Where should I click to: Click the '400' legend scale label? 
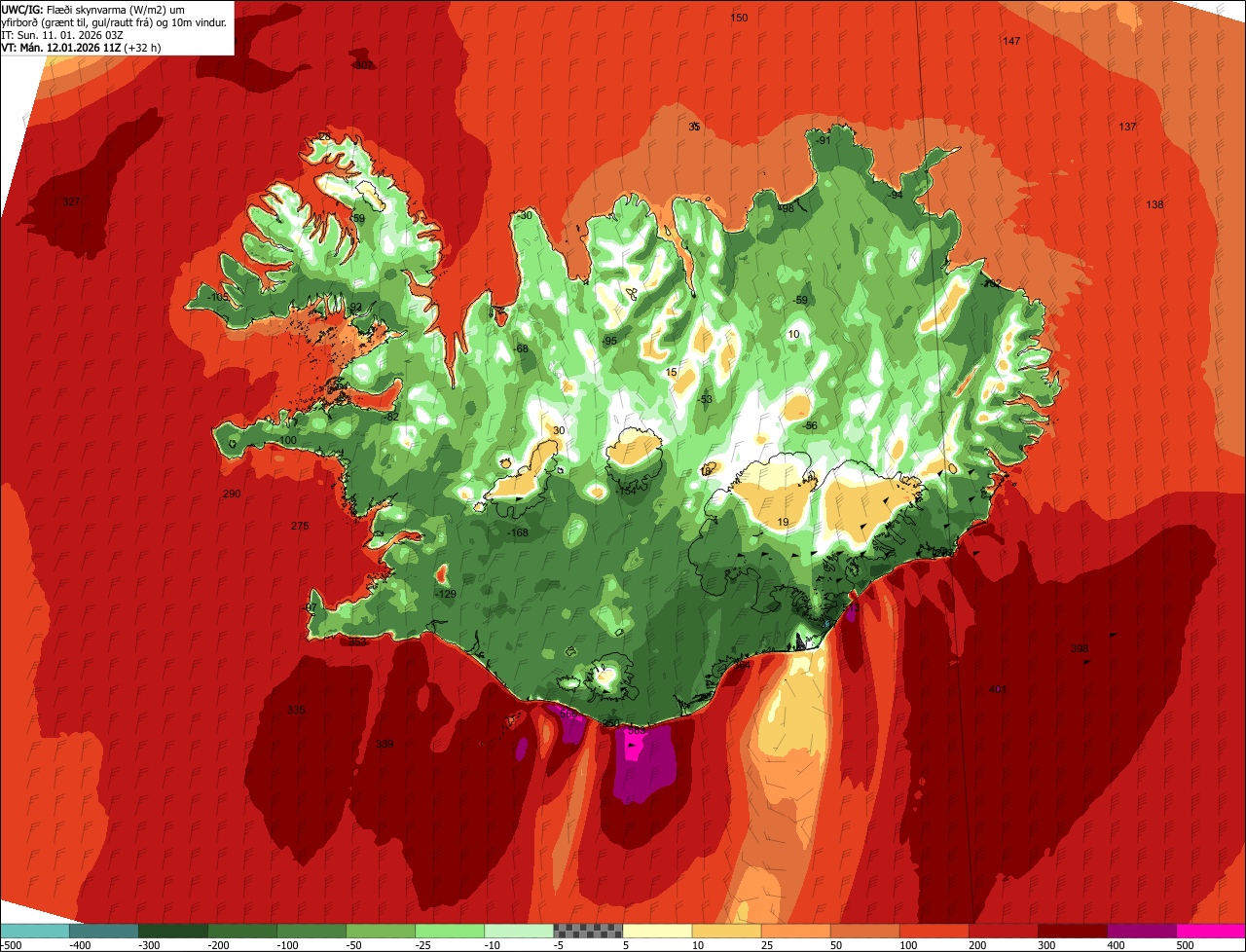(x=1117, y=945)
